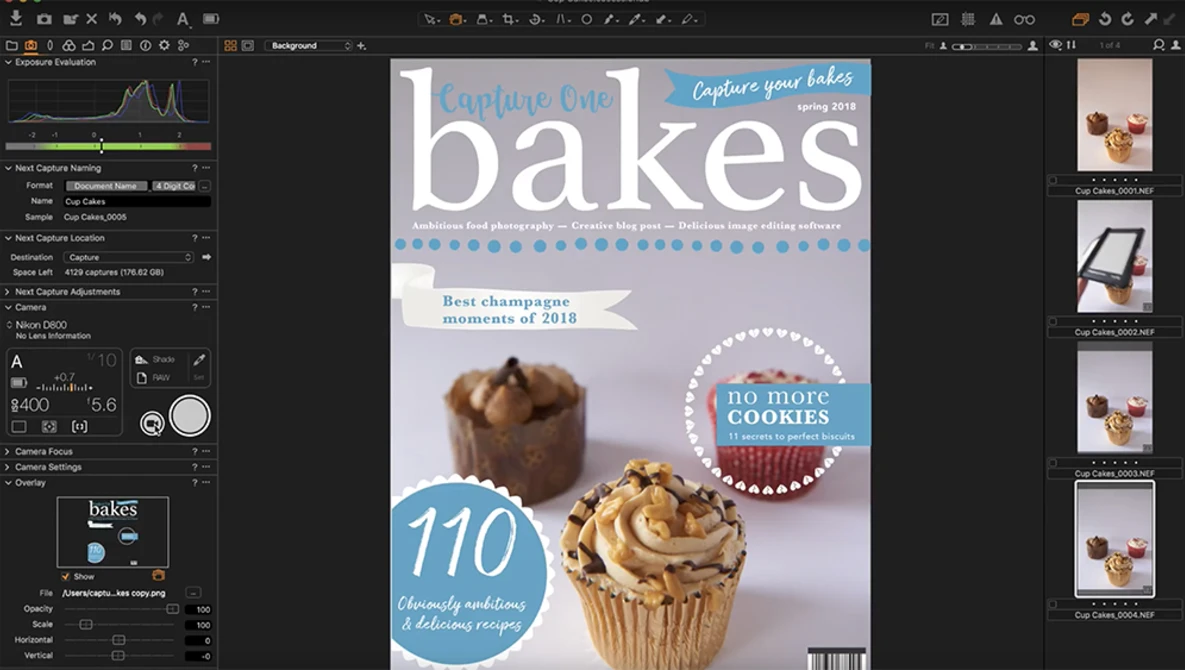Click the Name field containing Cup Cakes
The image size is (1185, 670).
[x=137, y=202]
